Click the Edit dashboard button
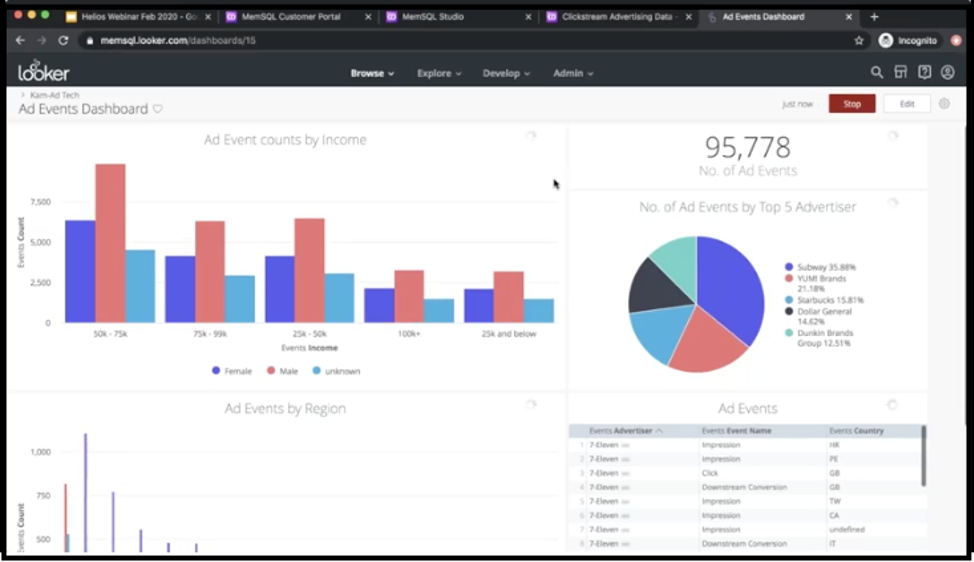The width and height of the screenshot is (974, 562). click(907, 104)
